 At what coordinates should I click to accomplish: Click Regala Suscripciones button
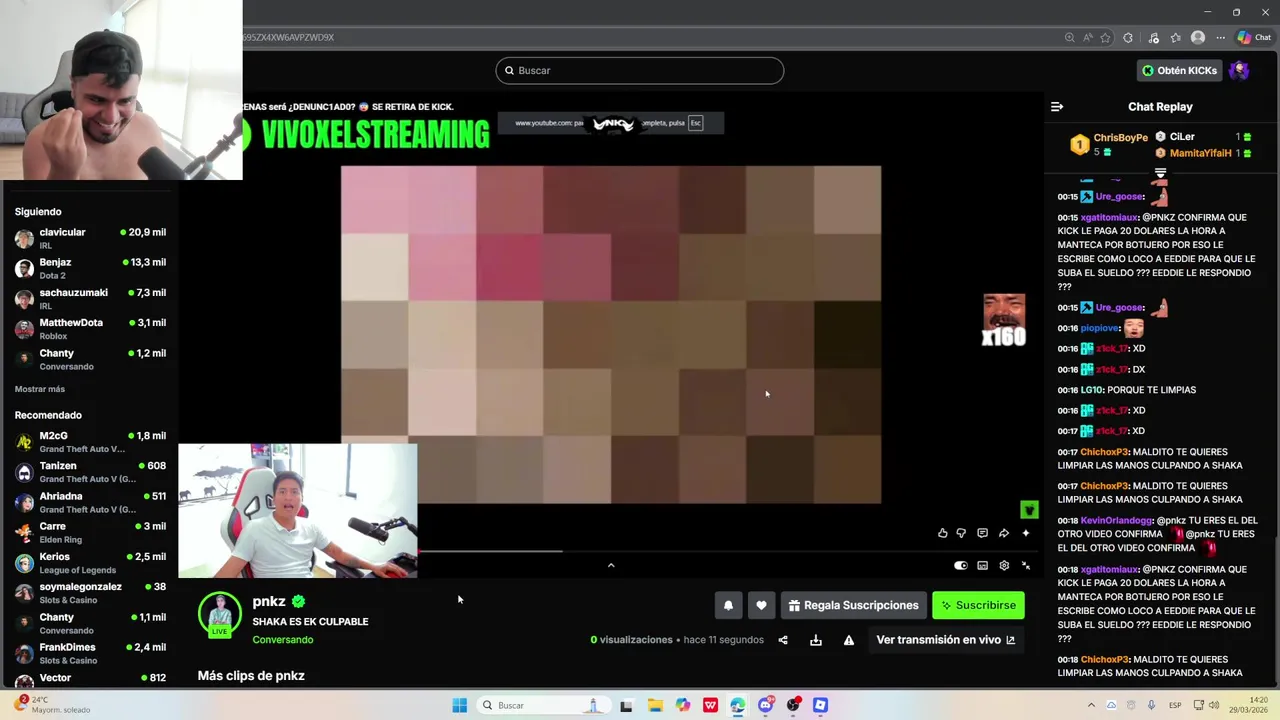(853, 605)
